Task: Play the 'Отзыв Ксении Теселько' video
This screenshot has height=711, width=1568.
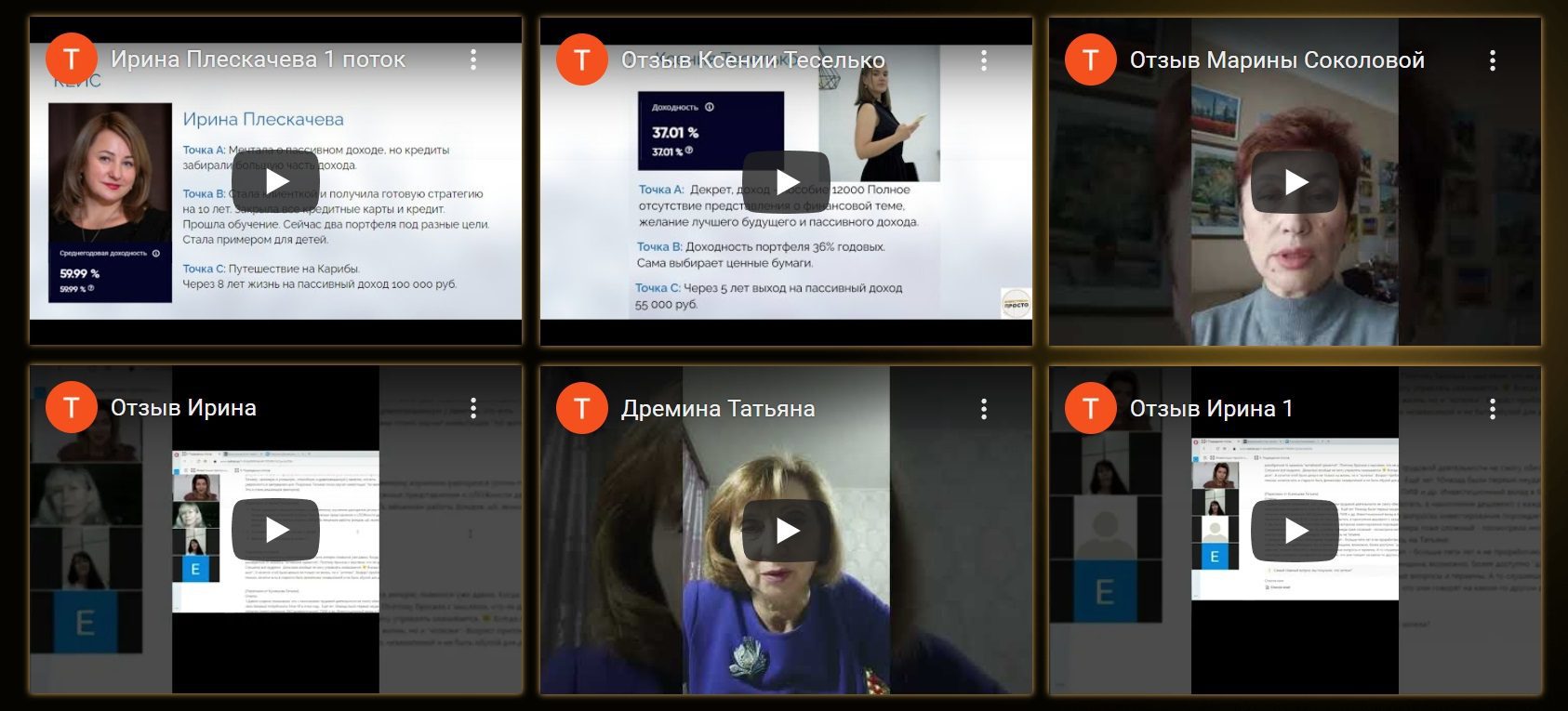Action: (786, 181)
